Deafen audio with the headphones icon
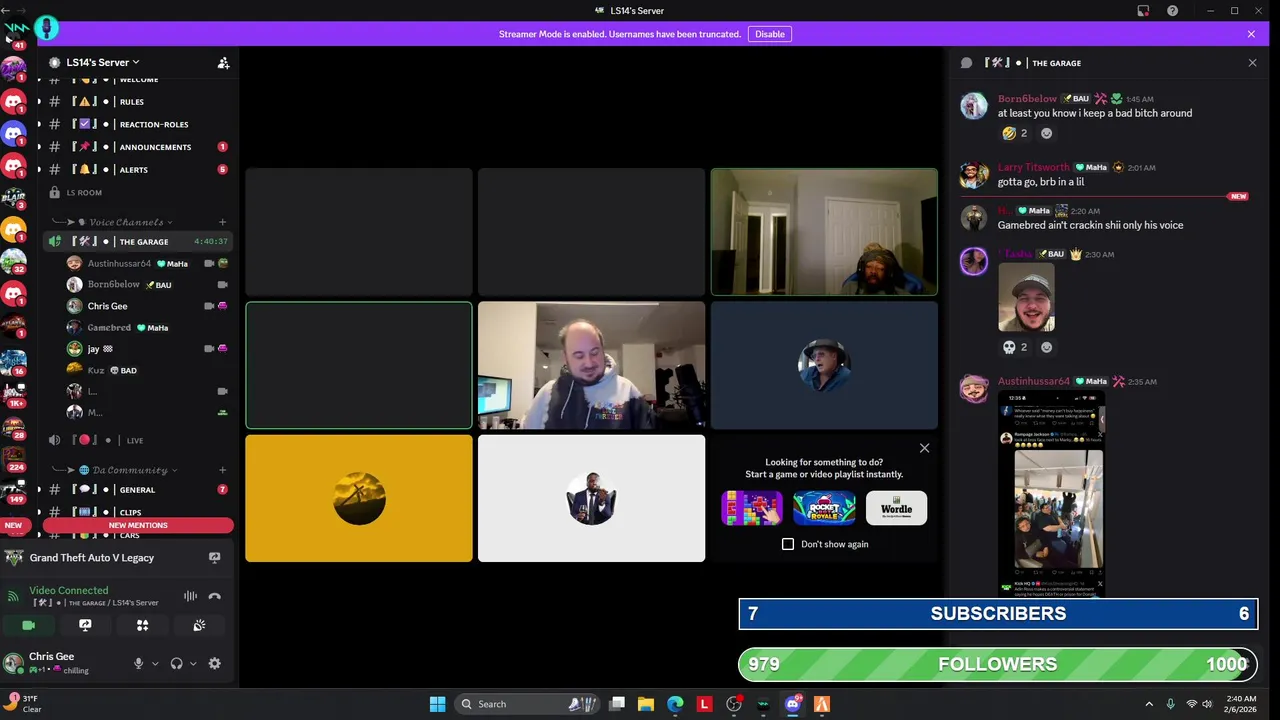This screenshot has height=720, width=1280. (x=176, y=663)
